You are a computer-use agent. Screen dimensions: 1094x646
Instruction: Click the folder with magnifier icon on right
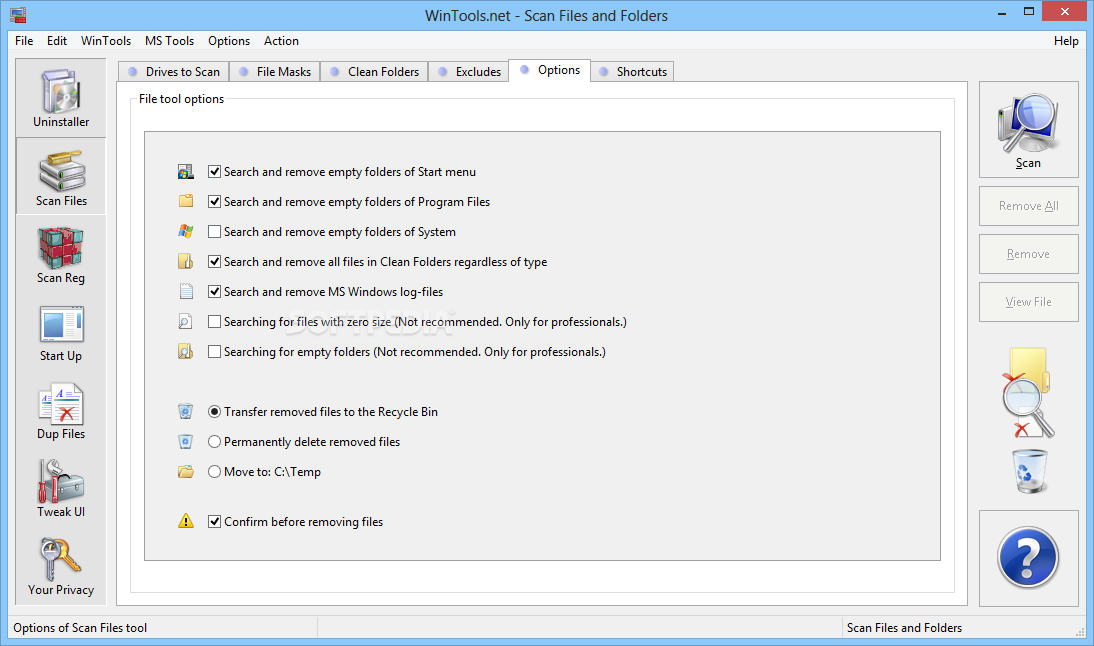click(1028, 393)
